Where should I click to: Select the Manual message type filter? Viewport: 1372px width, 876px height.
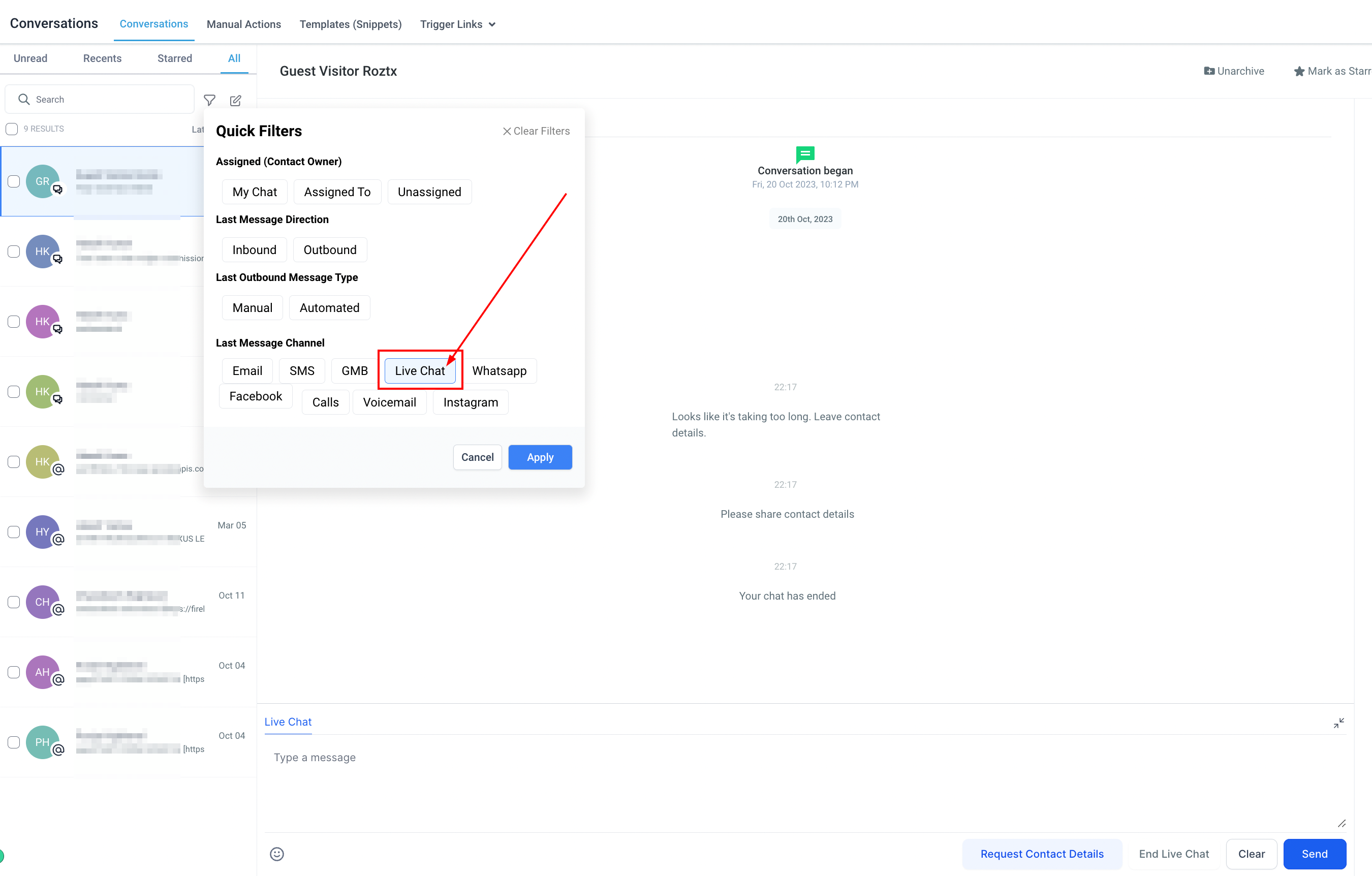point(253,308)
